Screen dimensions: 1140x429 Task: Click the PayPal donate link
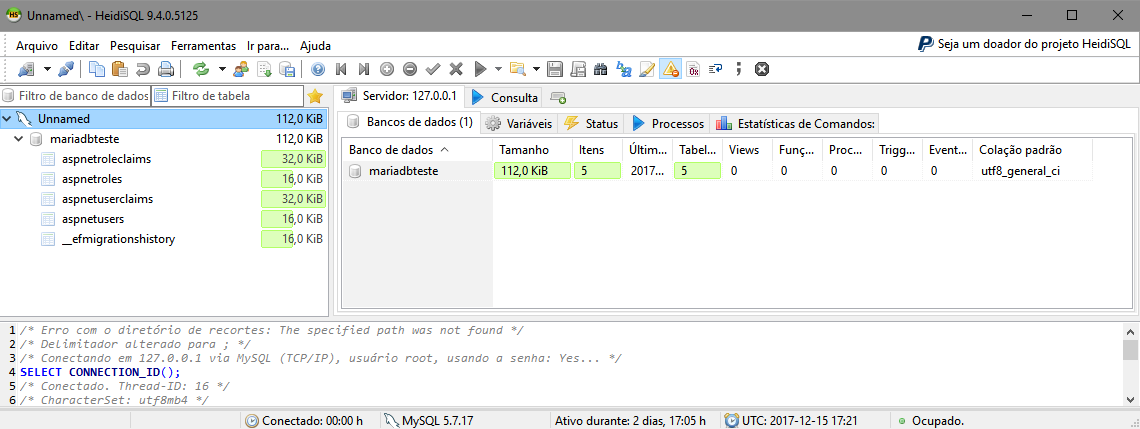1024,44
